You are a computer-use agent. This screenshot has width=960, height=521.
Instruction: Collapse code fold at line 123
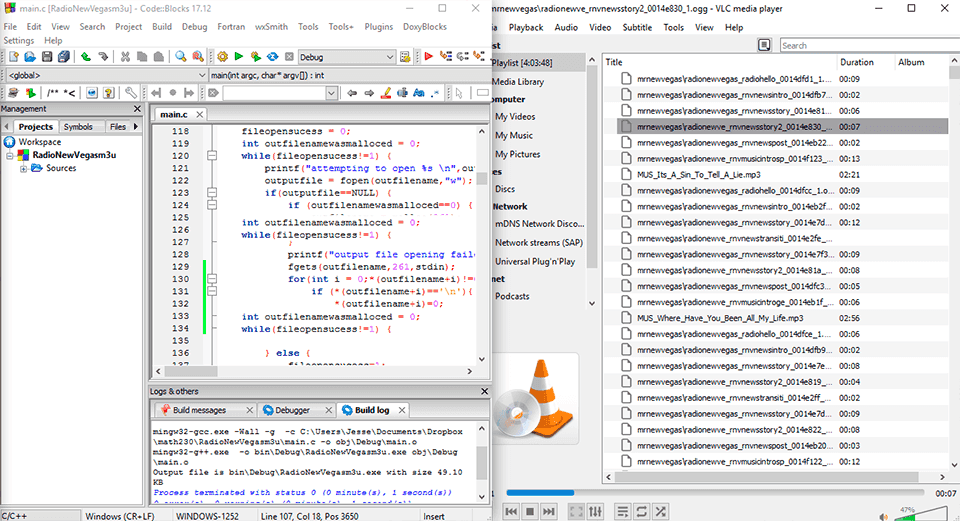tap(212, 192)
